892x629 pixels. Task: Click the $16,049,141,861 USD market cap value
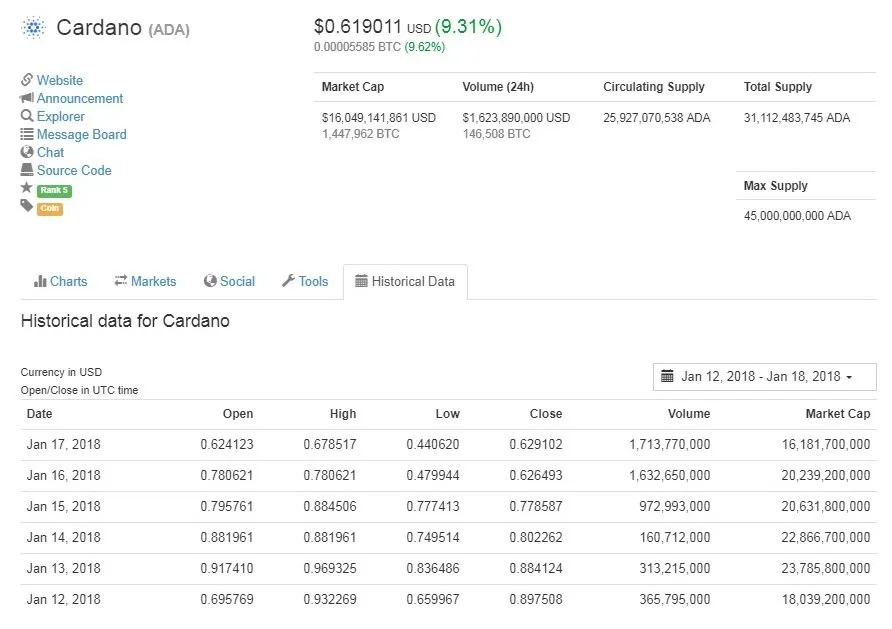coord(379,118)
